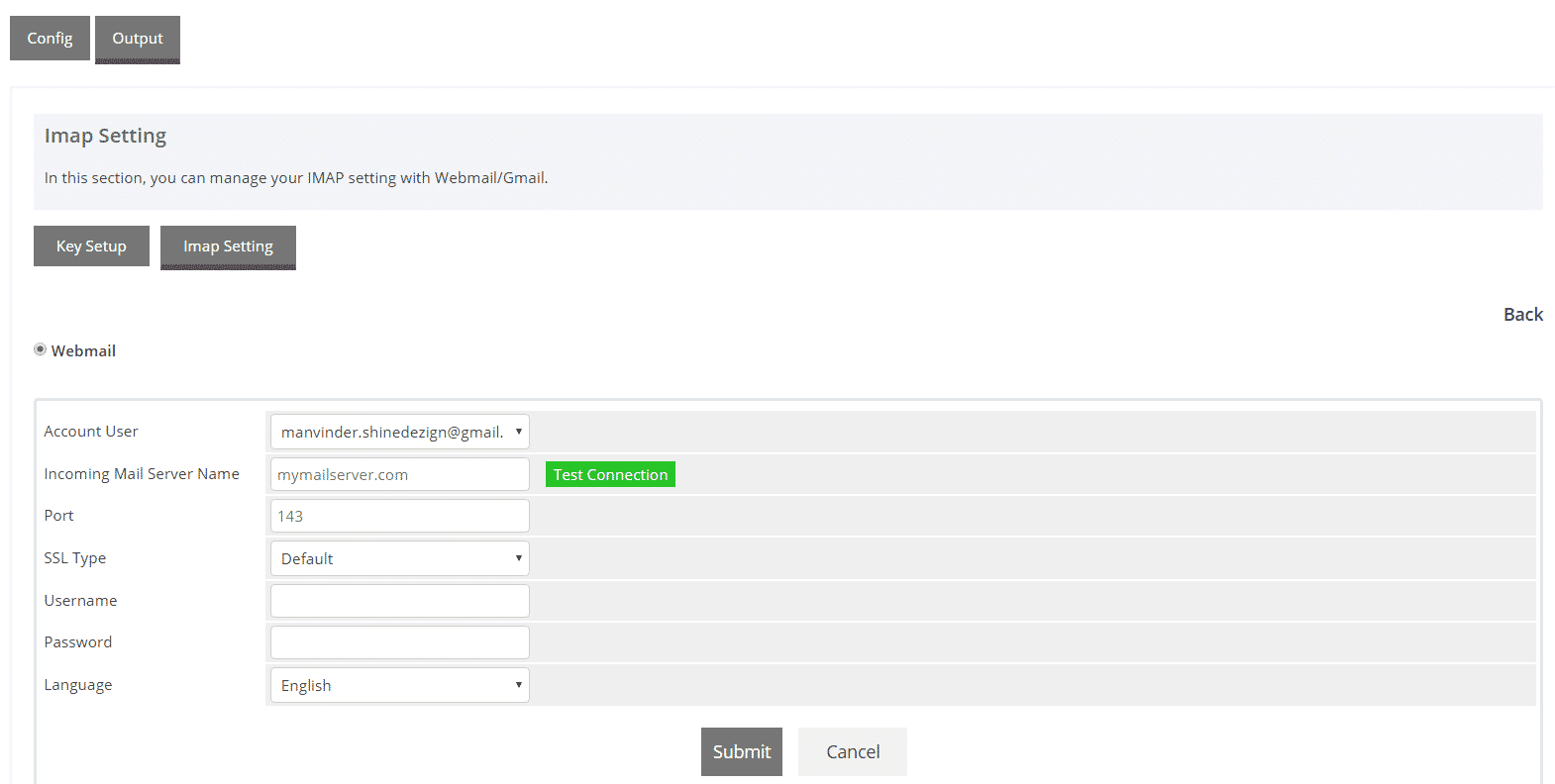Open the Key Setup section

coord(91,246)
